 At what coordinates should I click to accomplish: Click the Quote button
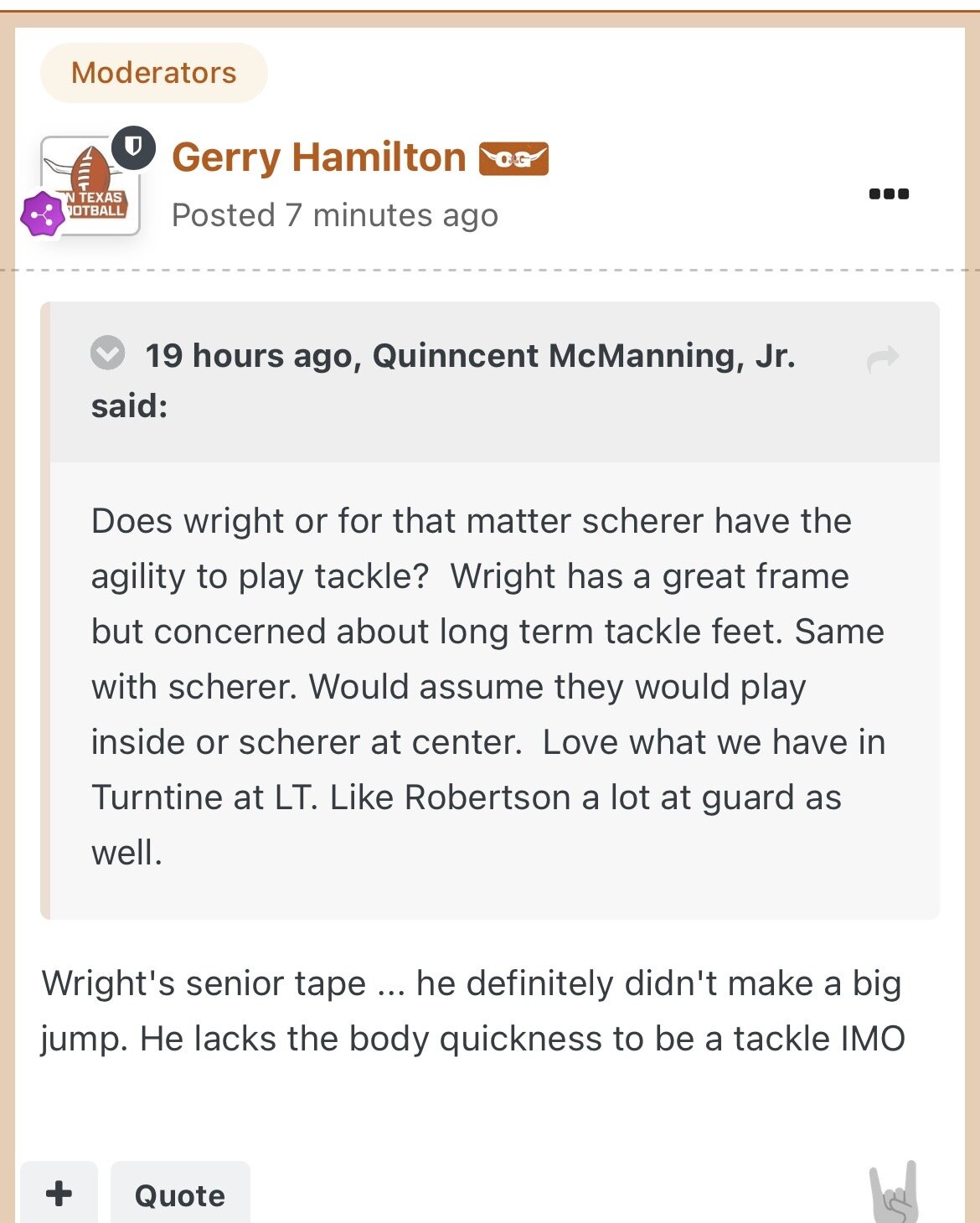click(180, 1195)
